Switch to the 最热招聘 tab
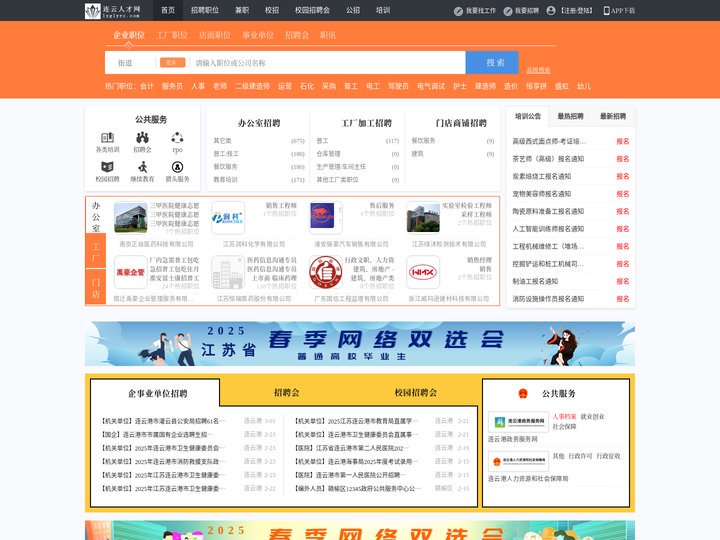The width and height of the screenshot is (720, 540). [570, 116]
